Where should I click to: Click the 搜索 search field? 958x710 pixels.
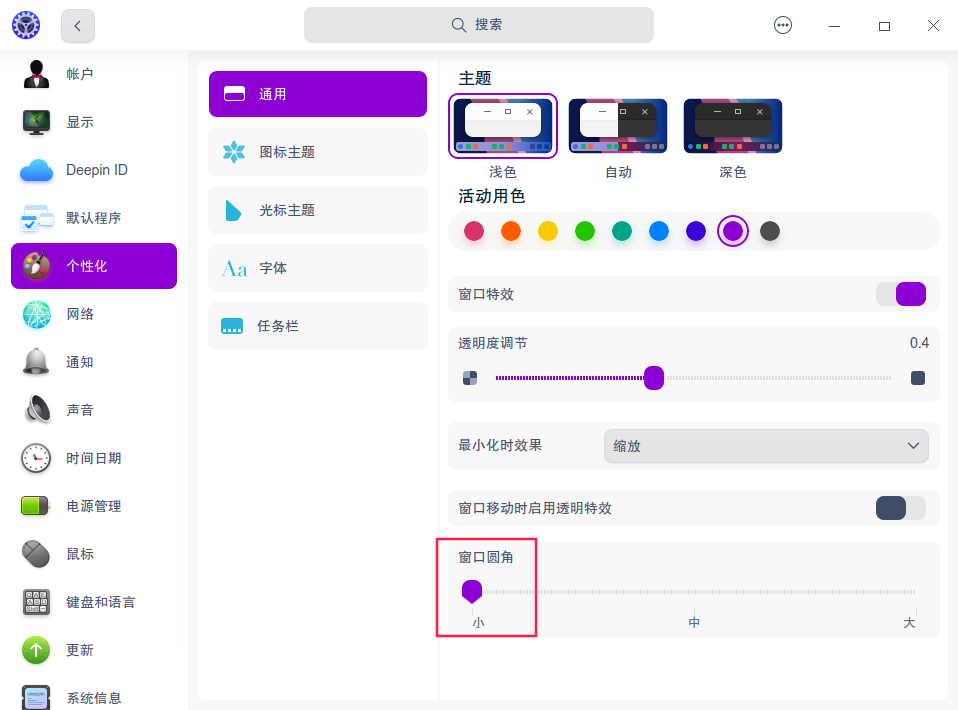tap(478, 25)
